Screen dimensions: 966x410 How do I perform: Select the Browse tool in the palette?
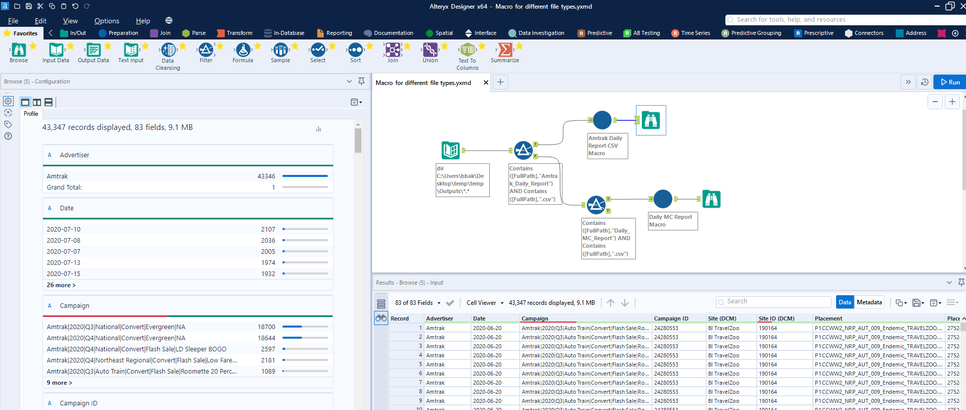point(18,49)
